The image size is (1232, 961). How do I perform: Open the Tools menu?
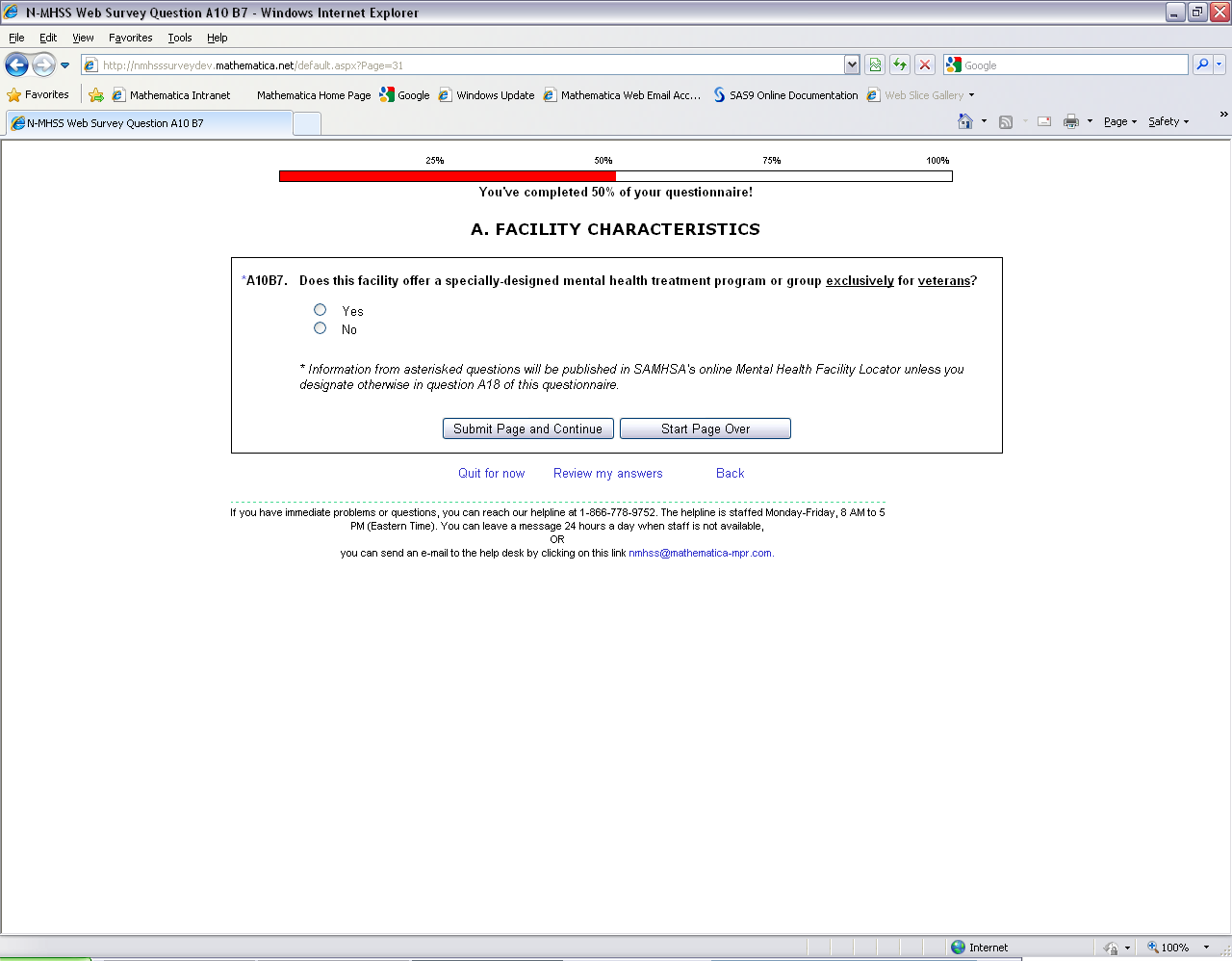pos(180,38)
